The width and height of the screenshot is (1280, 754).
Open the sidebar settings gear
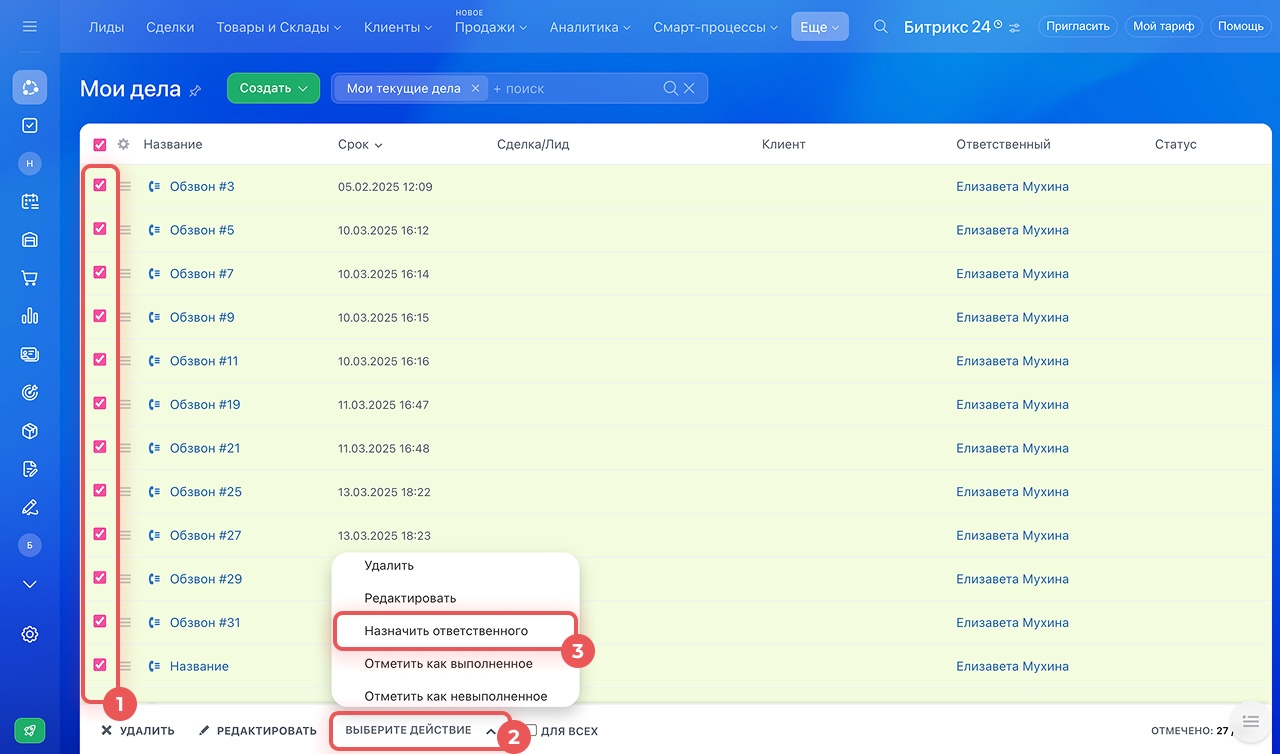coord(30,634)
